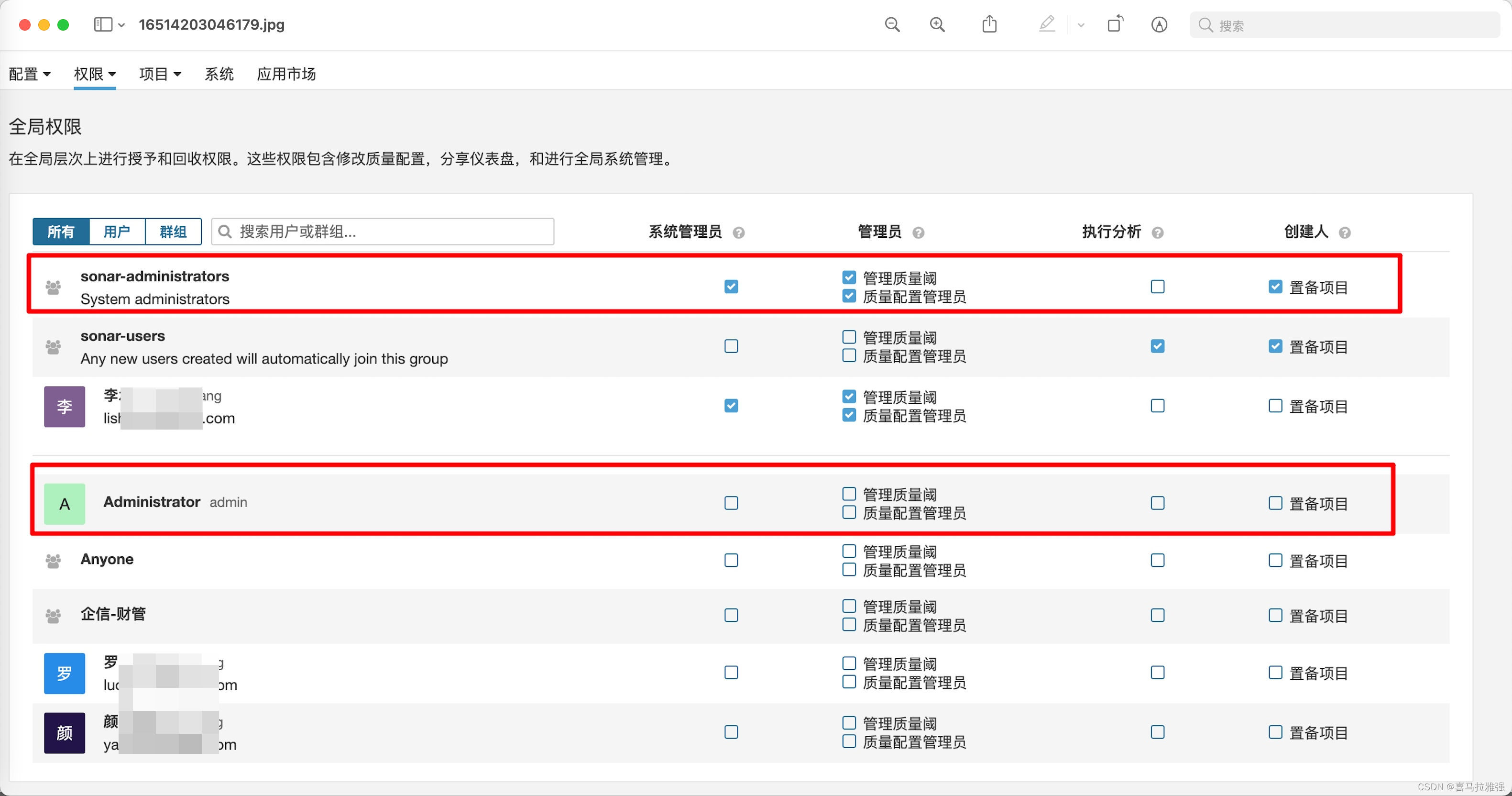Image resolution: width=1512 pixels, height=796 pixels.
Task: Click the 系统管理员 column header
Action: tap(685, 232)
